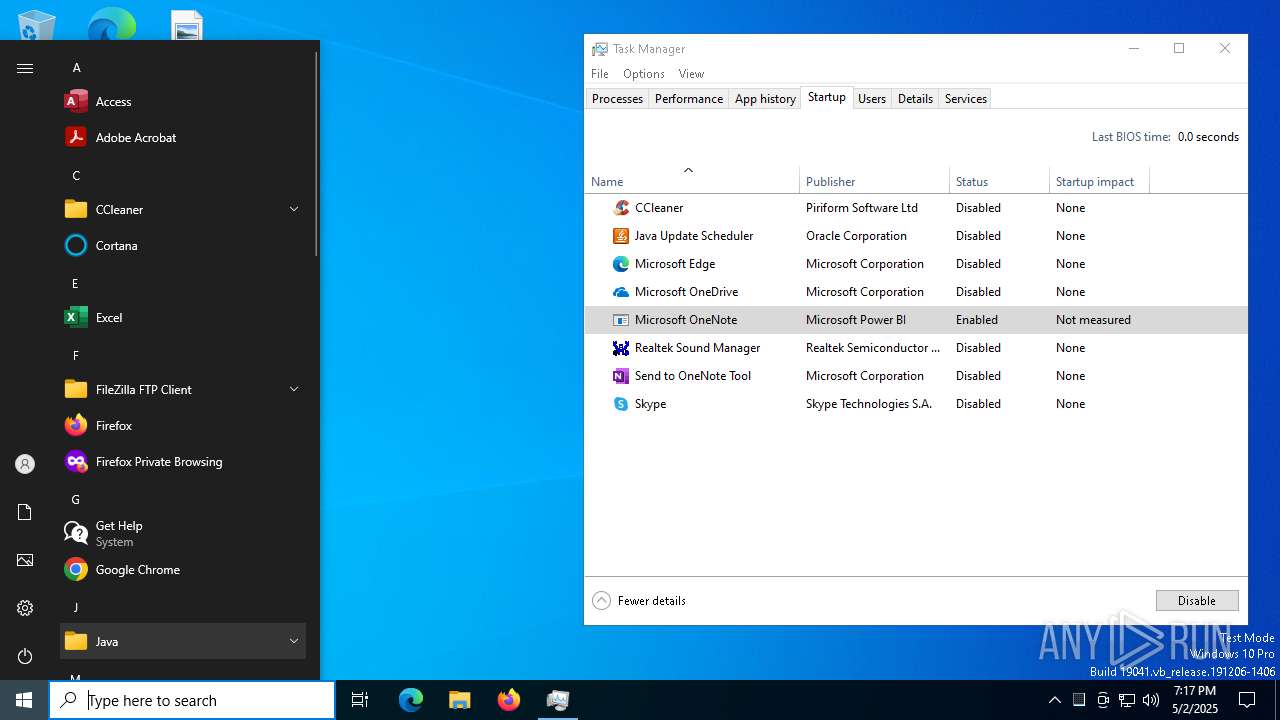The height and width of the screenshot is (720, 1280).
Task: Click the Send to OneNote Tool icon
Action: click(621, 376)
